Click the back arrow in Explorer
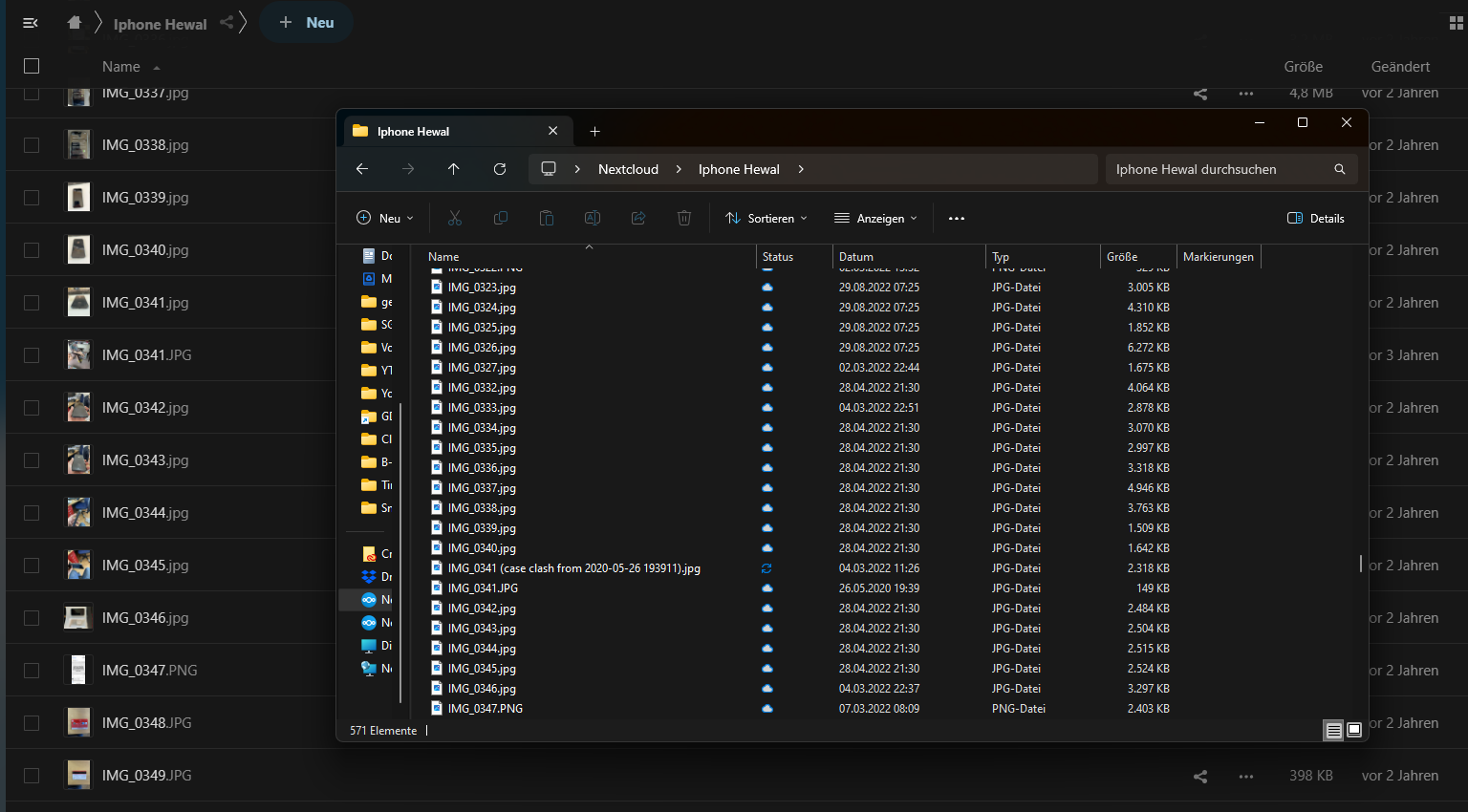Image resolution: width=1468 pixels, height=812 pixels. [x=362, y=169]
